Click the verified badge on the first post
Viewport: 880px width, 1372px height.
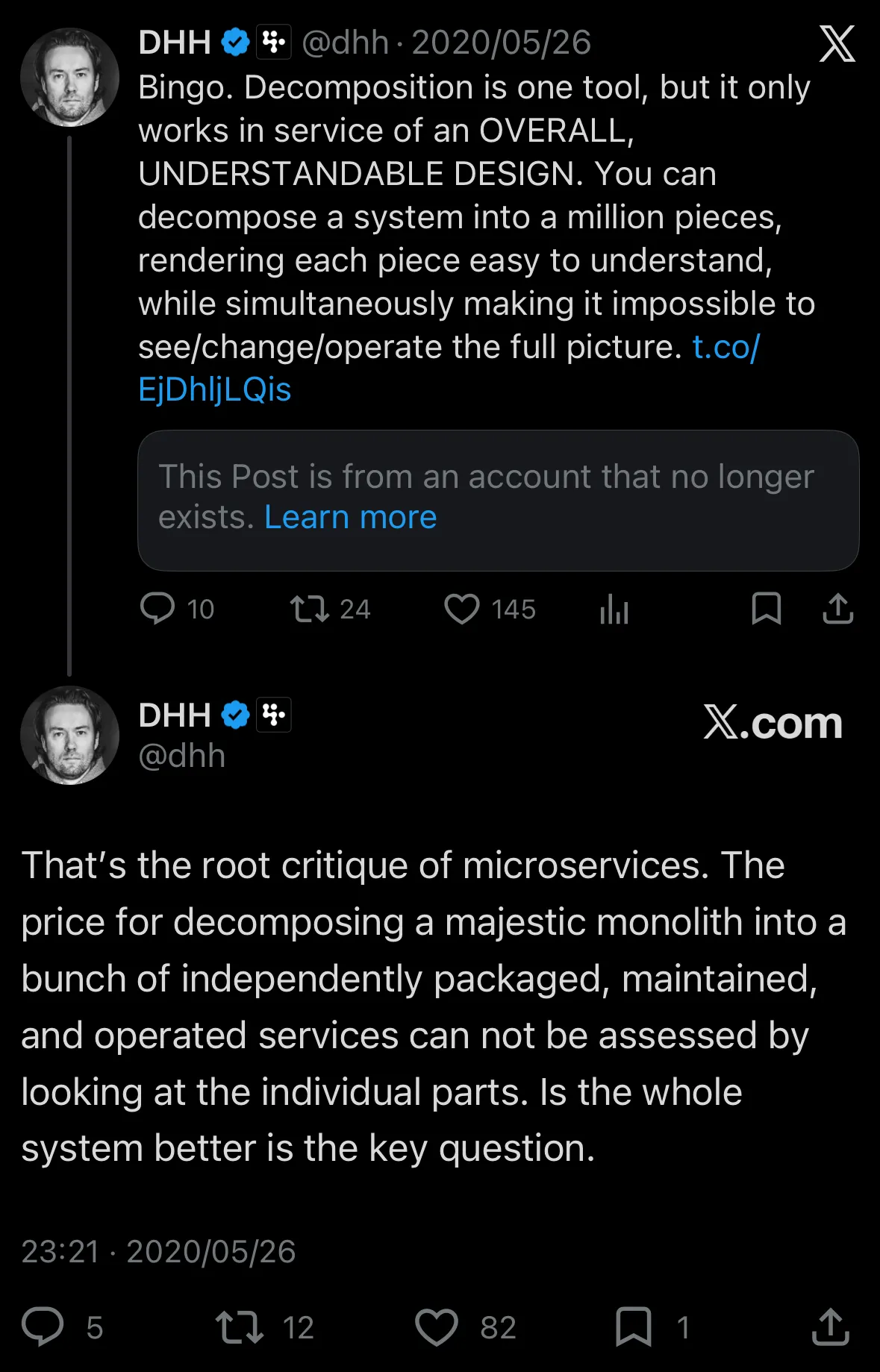236,43
